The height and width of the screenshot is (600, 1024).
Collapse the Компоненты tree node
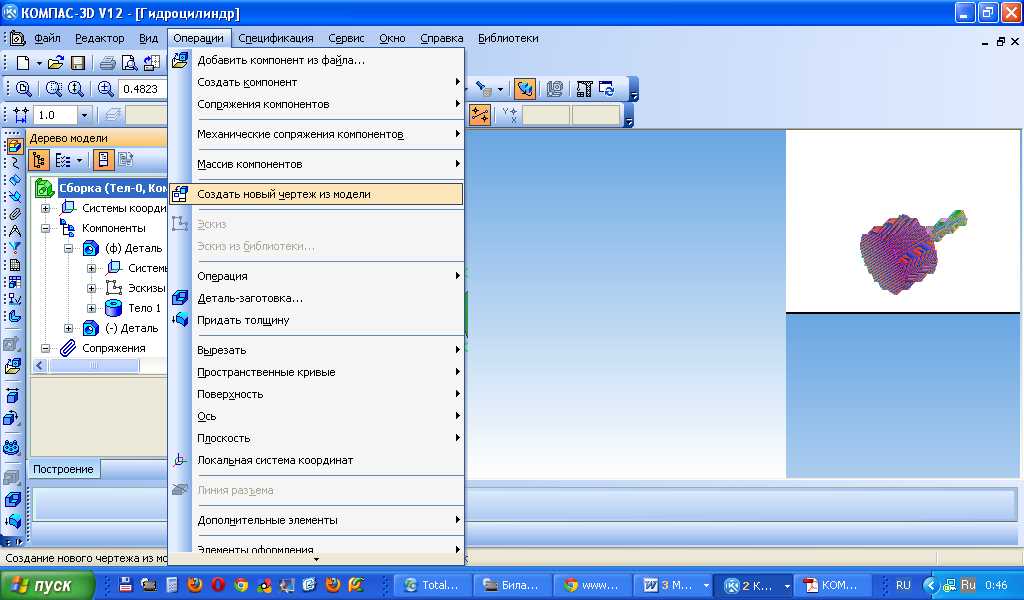pos(45,228)
